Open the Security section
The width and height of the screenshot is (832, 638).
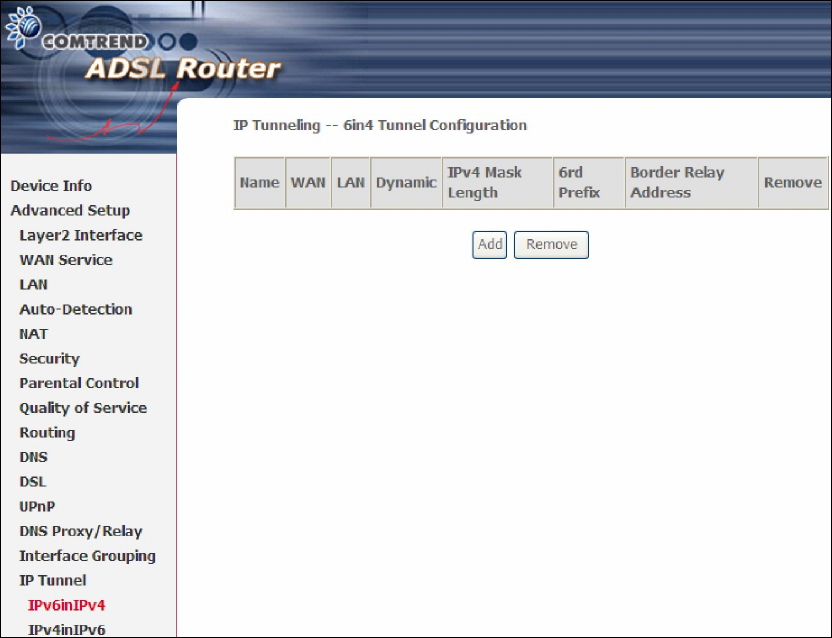49,359
